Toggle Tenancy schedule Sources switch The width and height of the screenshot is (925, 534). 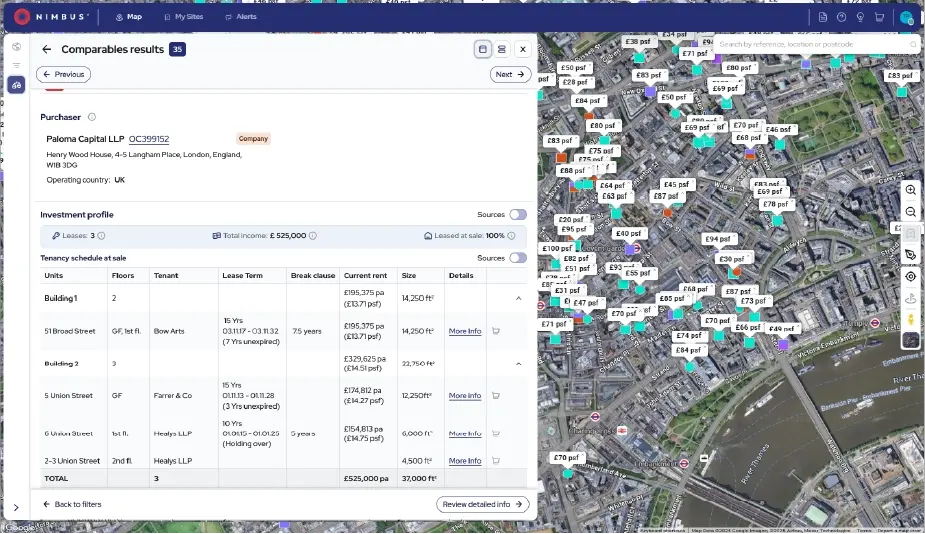coord(518,258)
